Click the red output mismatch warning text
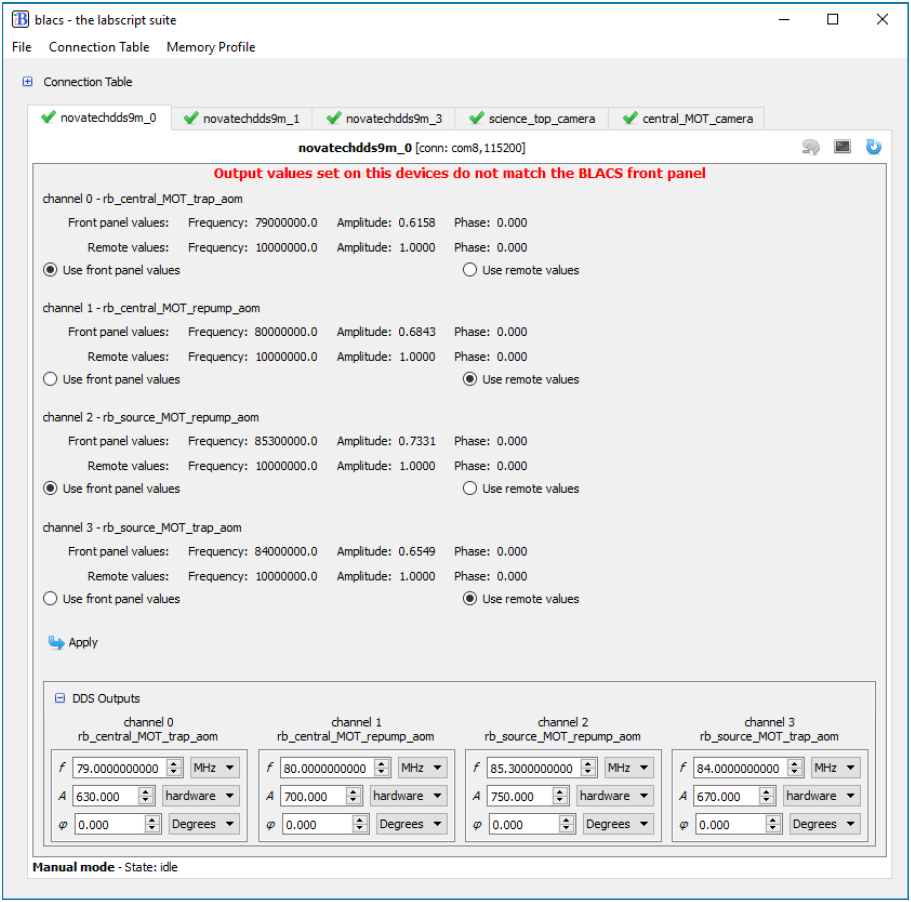 click(460, 173)
